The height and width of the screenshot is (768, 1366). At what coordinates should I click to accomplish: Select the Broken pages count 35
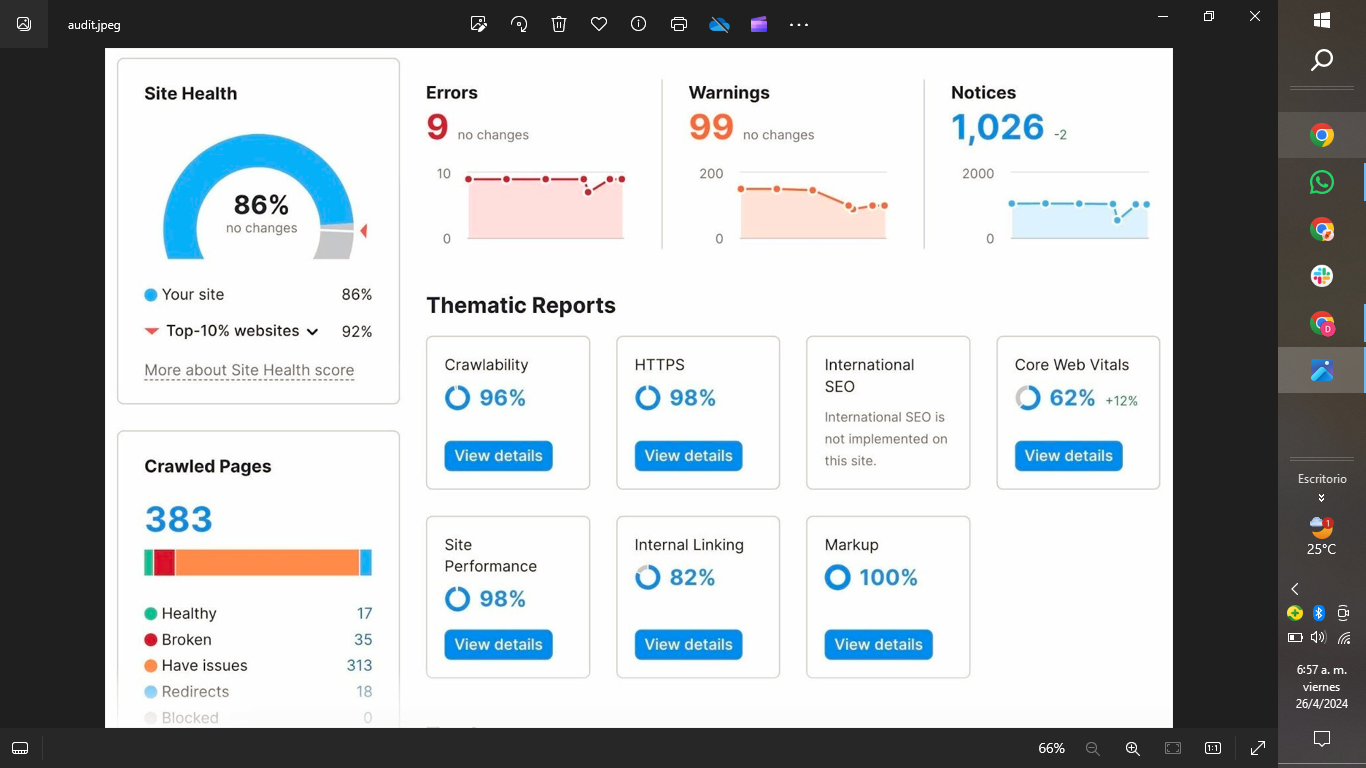point(363,640)
